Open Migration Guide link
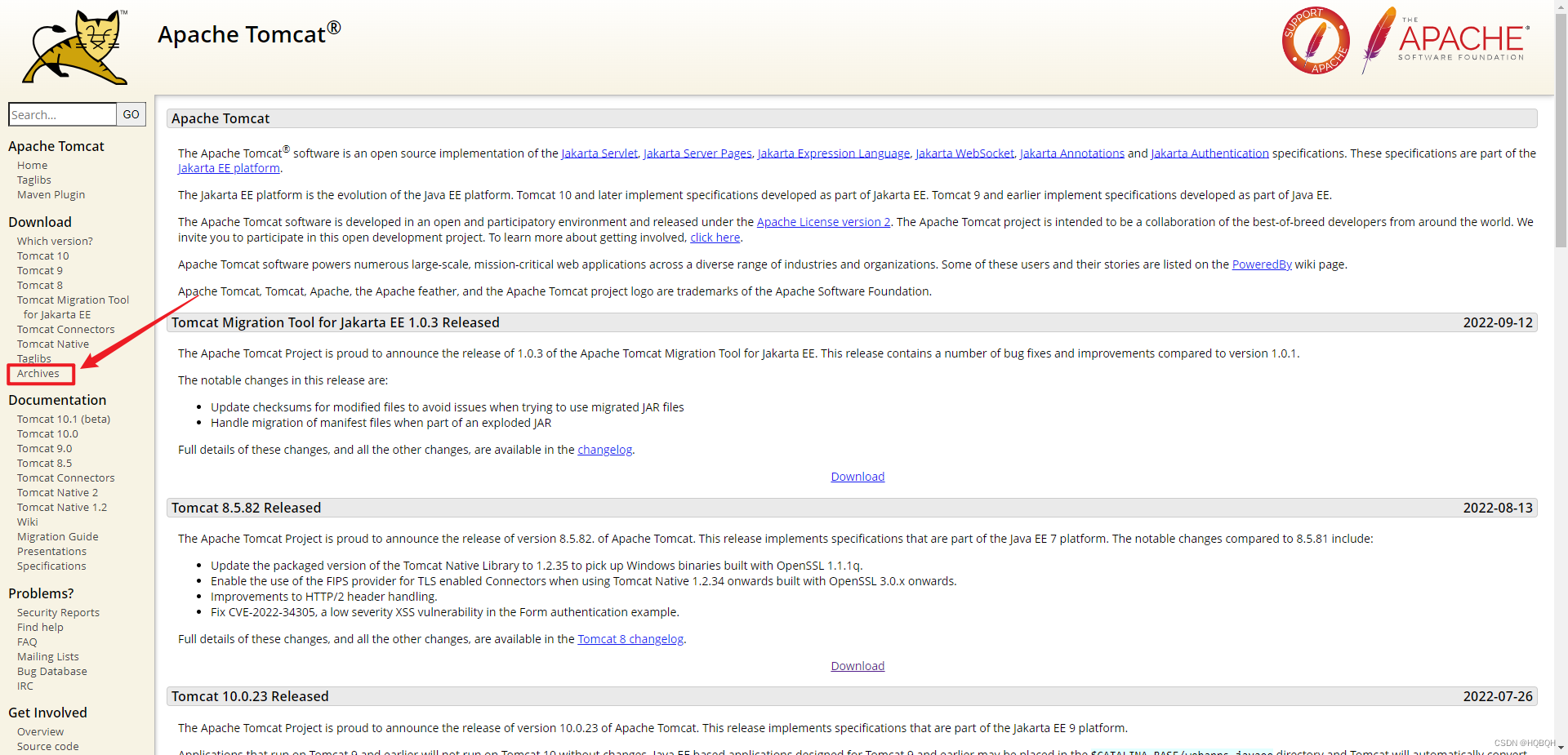 (58, 536)
